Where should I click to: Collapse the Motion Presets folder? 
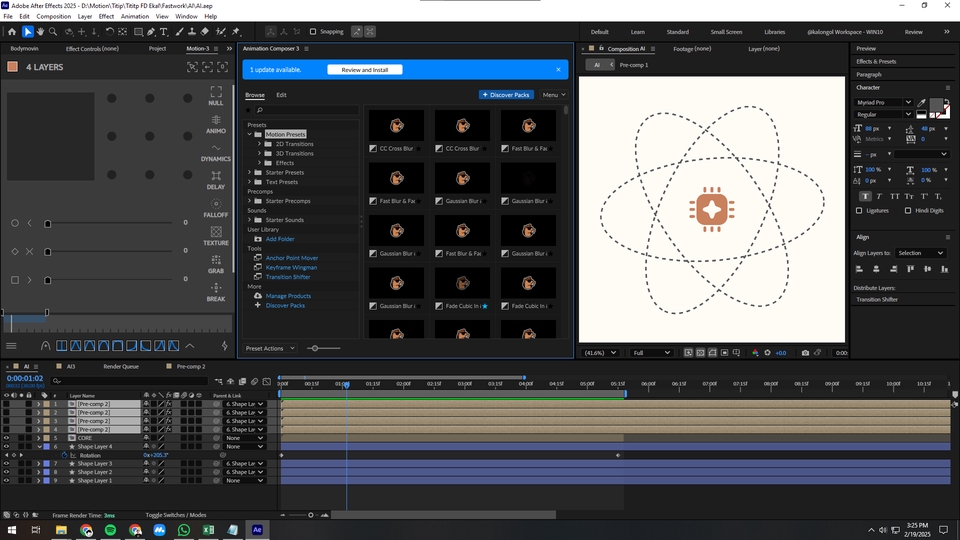click(249, 134)
